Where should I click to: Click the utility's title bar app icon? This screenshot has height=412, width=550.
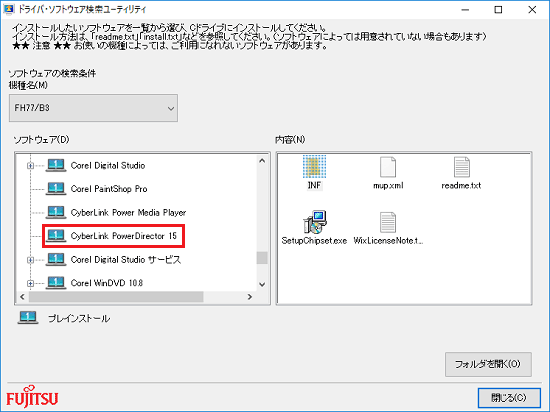click(9, 9)
